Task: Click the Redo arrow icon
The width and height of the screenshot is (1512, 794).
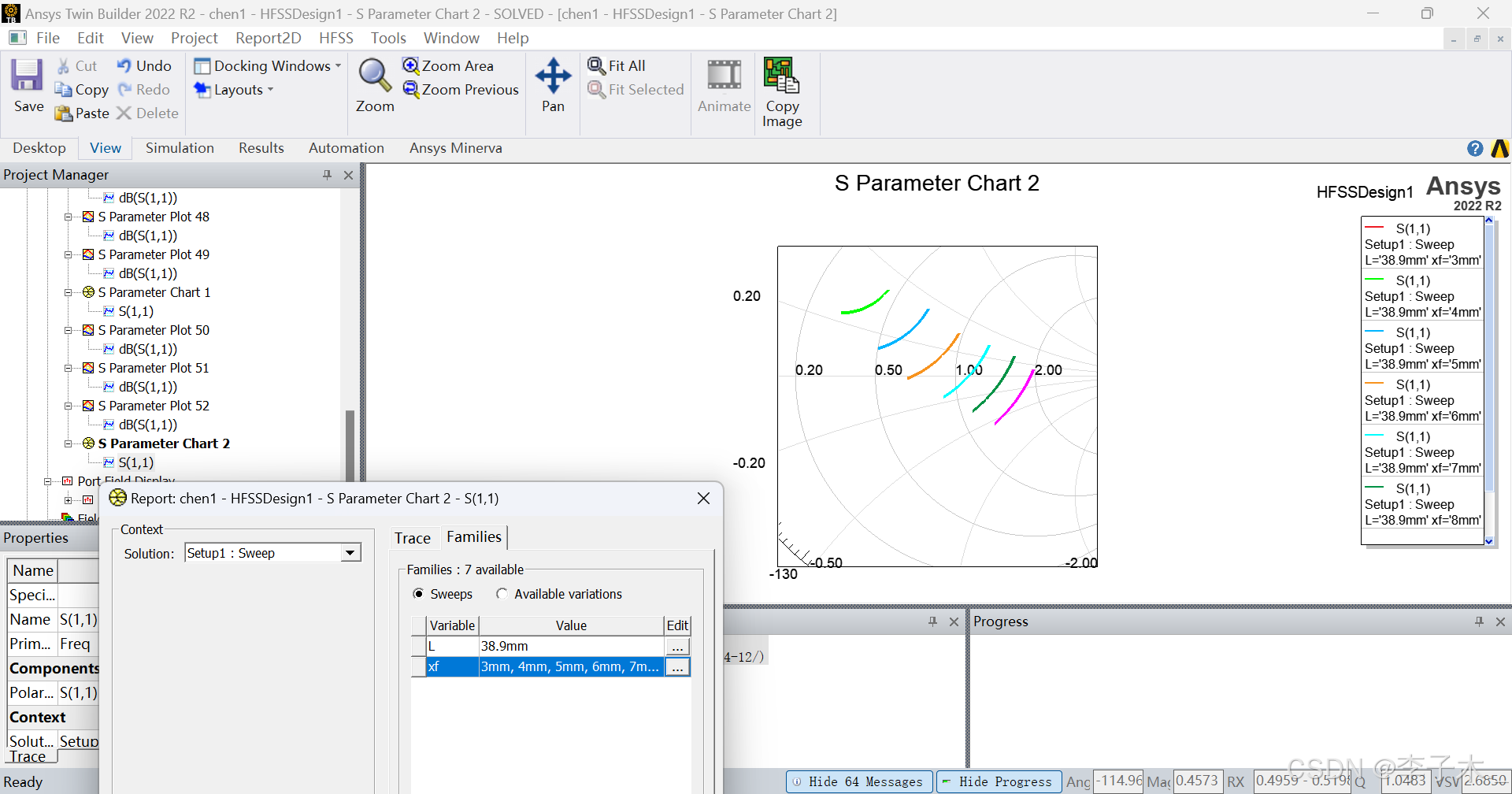Action: [124, 90]
